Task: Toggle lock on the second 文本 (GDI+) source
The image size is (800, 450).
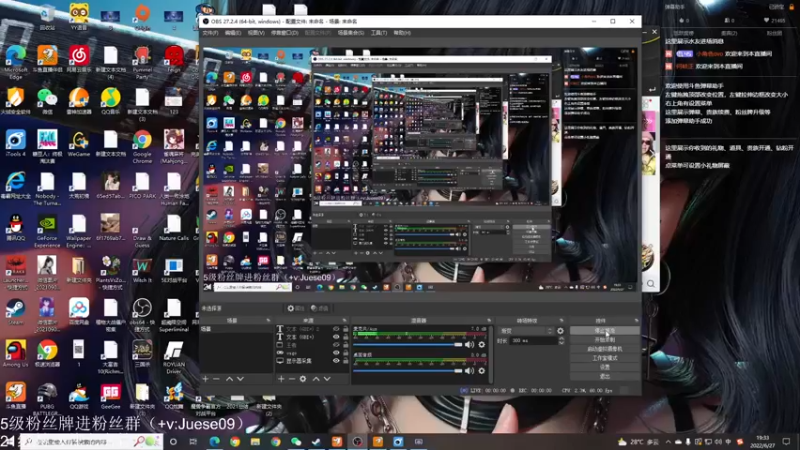Action: (x=345, y=337)
